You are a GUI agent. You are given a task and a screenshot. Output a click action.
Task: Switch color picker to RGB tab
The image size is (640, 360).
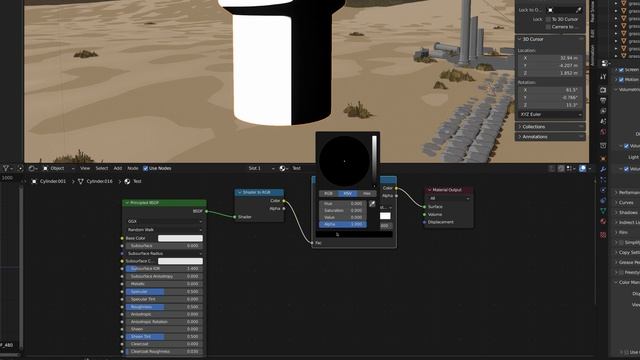[329, 193]
